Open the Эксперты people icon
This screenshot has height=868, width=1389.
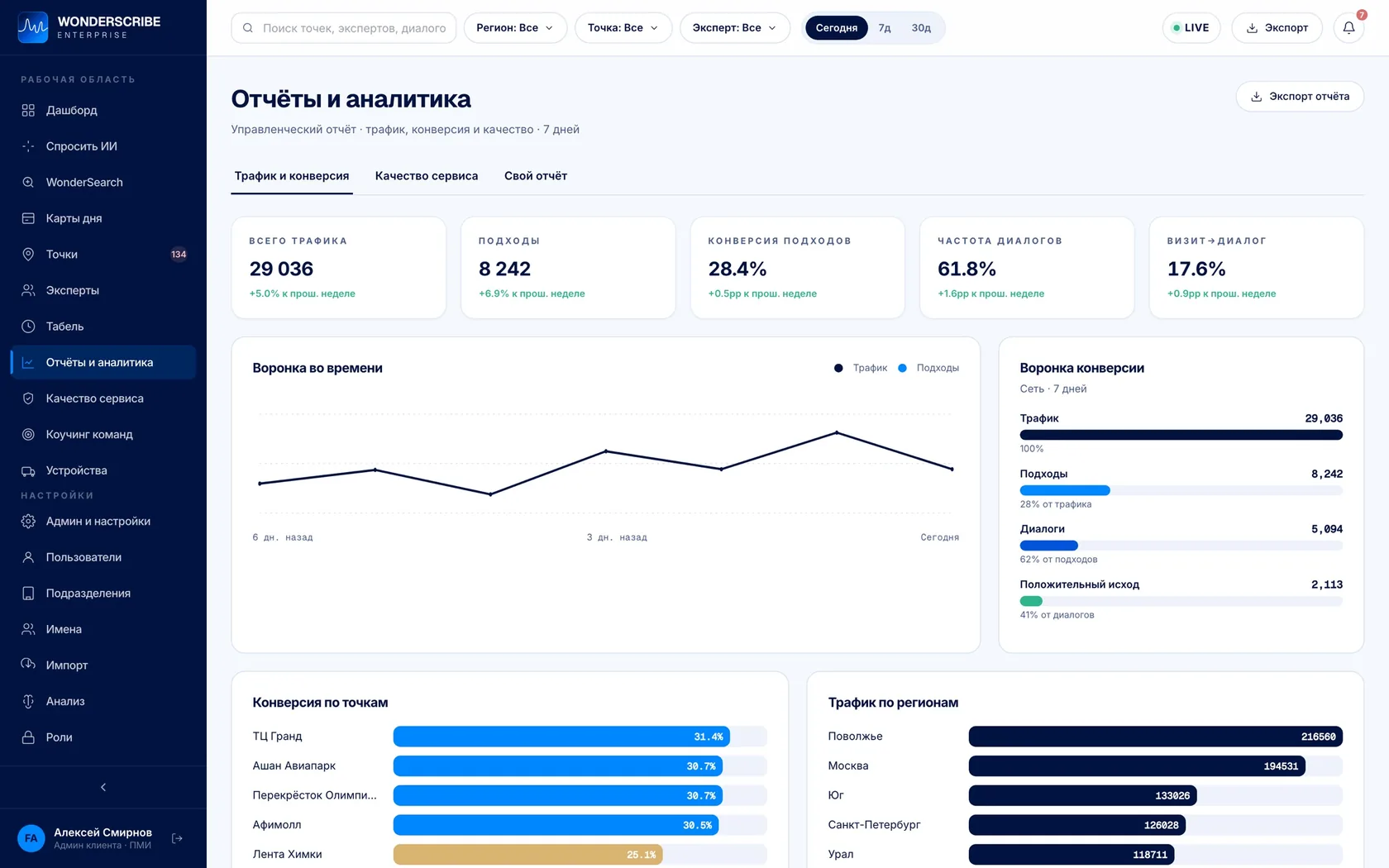pyautogui.click(x=28, y=290)
